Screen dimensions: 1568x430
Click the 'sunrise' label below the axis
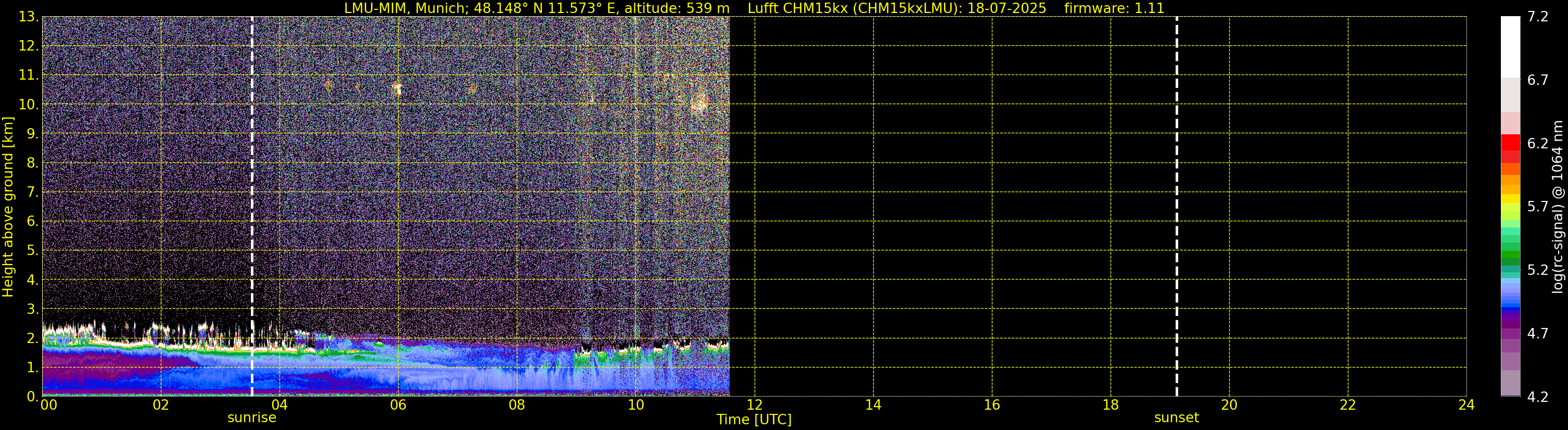(x=251, y=418)
